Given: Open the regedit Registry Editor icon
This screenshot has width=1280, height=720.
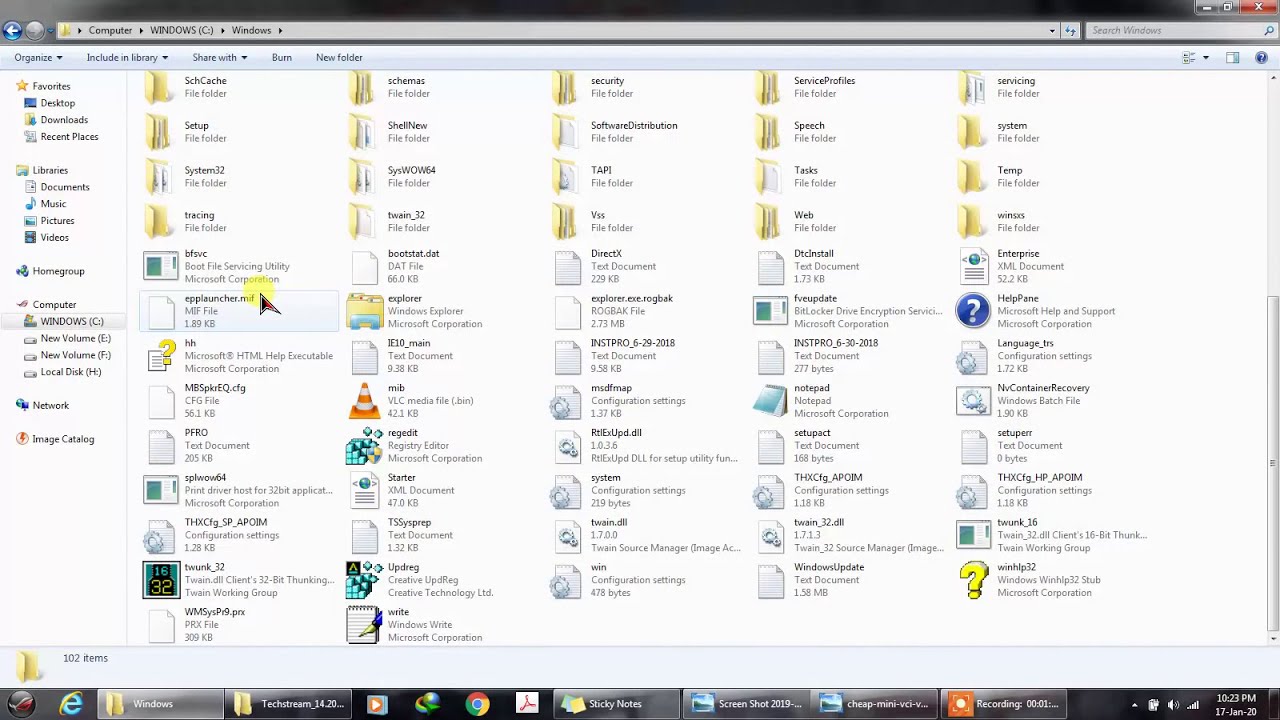Looking at the screenshot, I should point(364,446).
